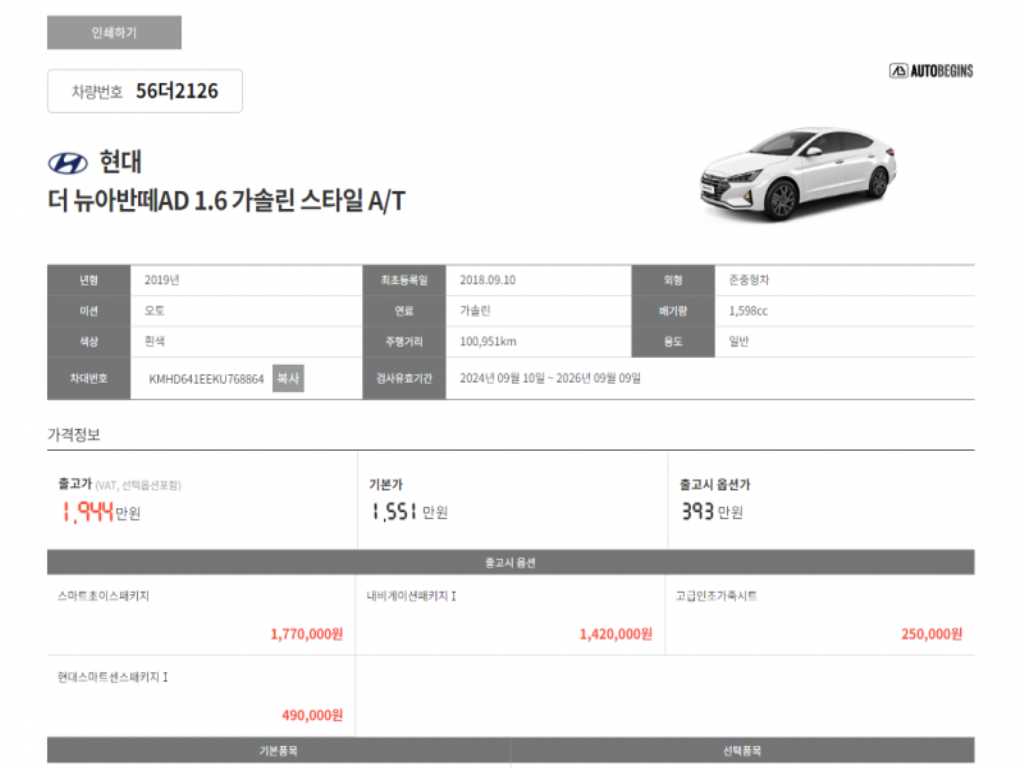This screenshot has width=1024, height=768.
Task: Click the transmission value 오토
Action: 155,311
